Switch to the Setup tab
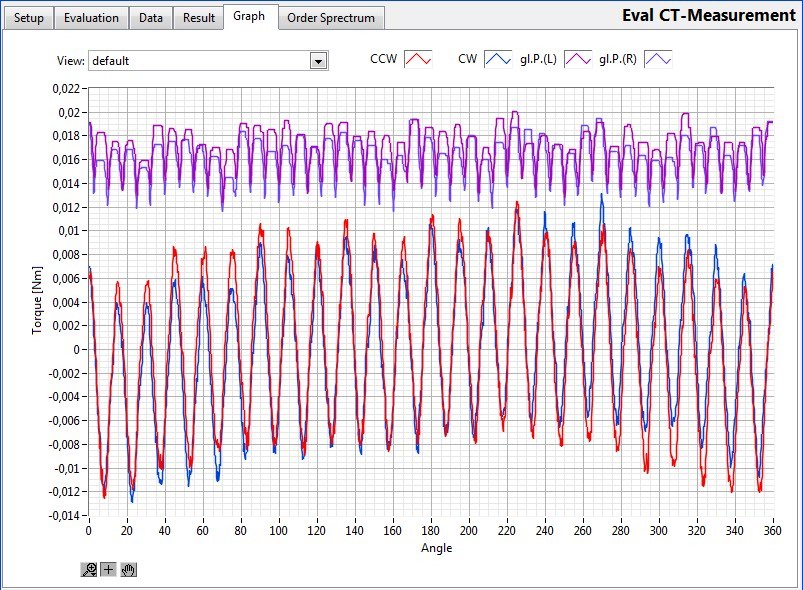Image resolution: width=803 pixels, height=590 pixels. [x=28, y=18]
